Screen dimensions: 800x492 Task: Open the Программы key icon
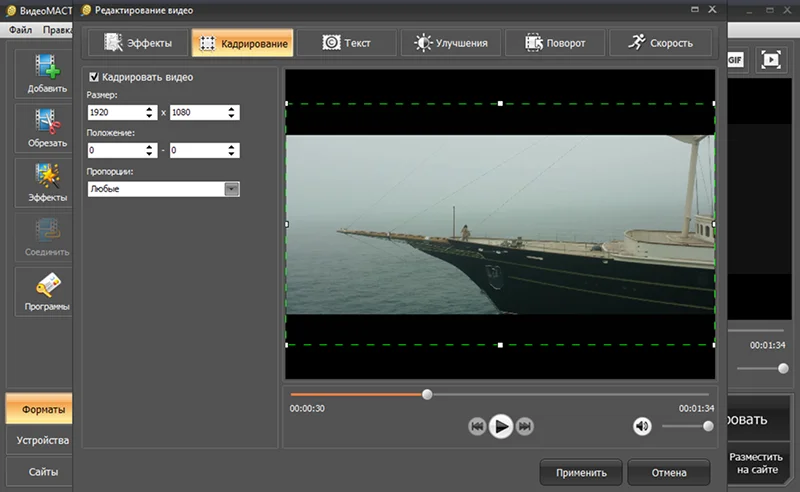(47, 285)
